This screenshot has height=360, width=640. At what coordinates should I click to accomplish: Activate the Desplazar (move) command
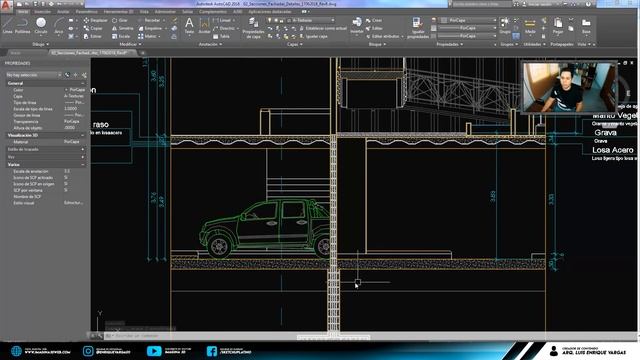pos(96,20)
